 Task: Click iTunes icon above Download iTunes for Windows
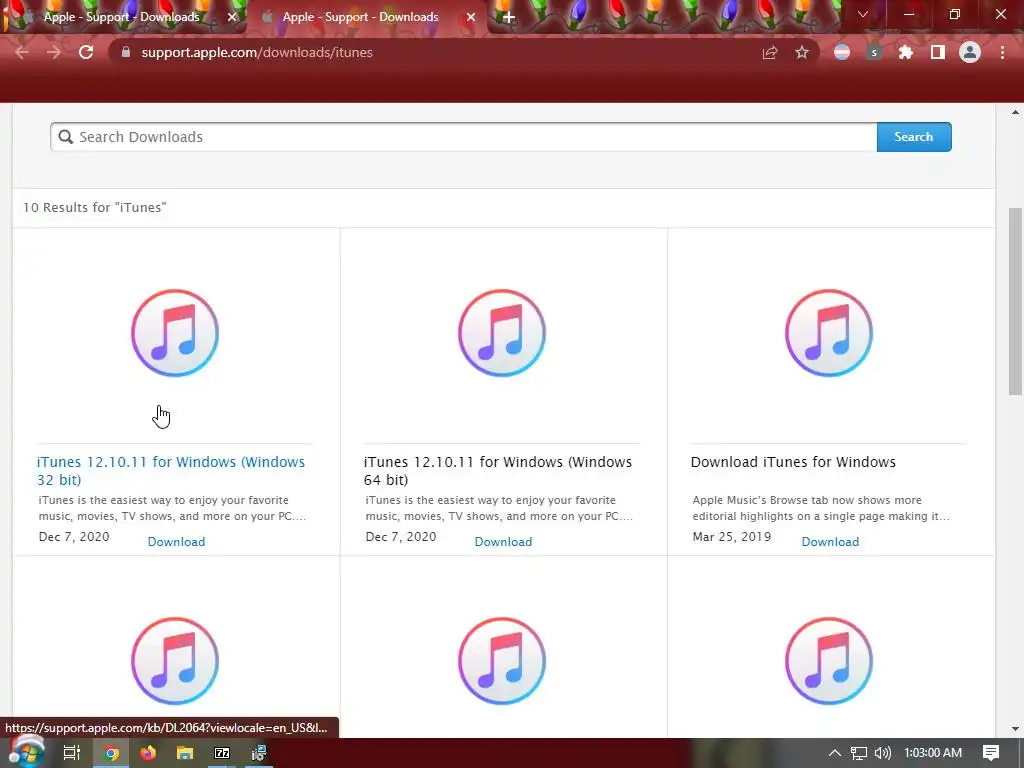tap(829, 333)
